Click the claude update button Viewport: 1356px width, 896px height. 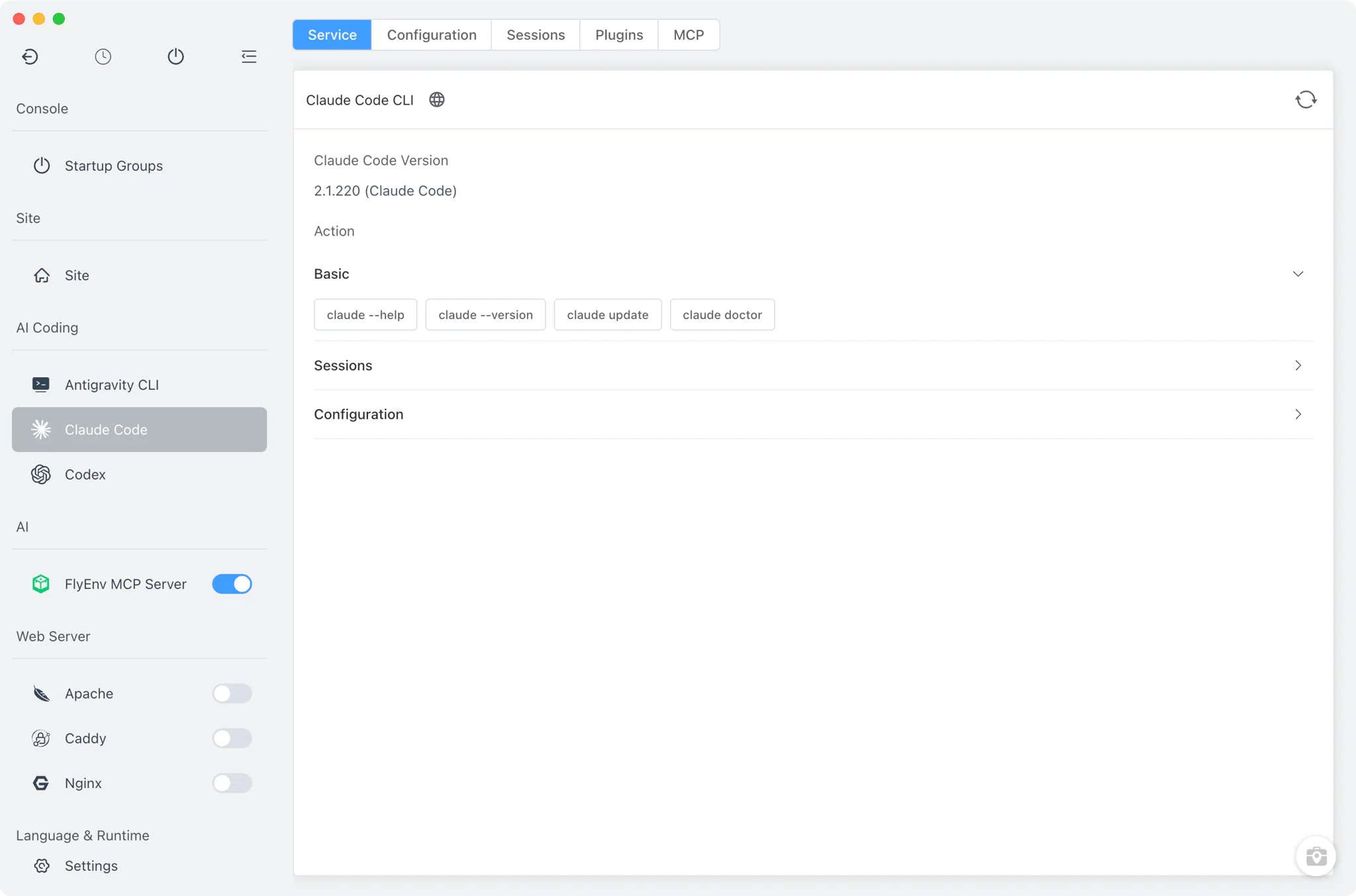tap(608, 314)
